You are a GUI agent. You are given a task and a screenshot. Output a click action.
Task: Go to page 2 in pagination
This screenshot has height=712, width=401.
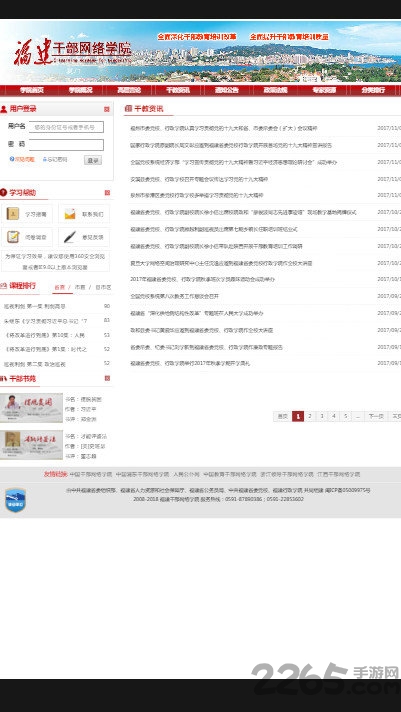[x=310, y=416]
